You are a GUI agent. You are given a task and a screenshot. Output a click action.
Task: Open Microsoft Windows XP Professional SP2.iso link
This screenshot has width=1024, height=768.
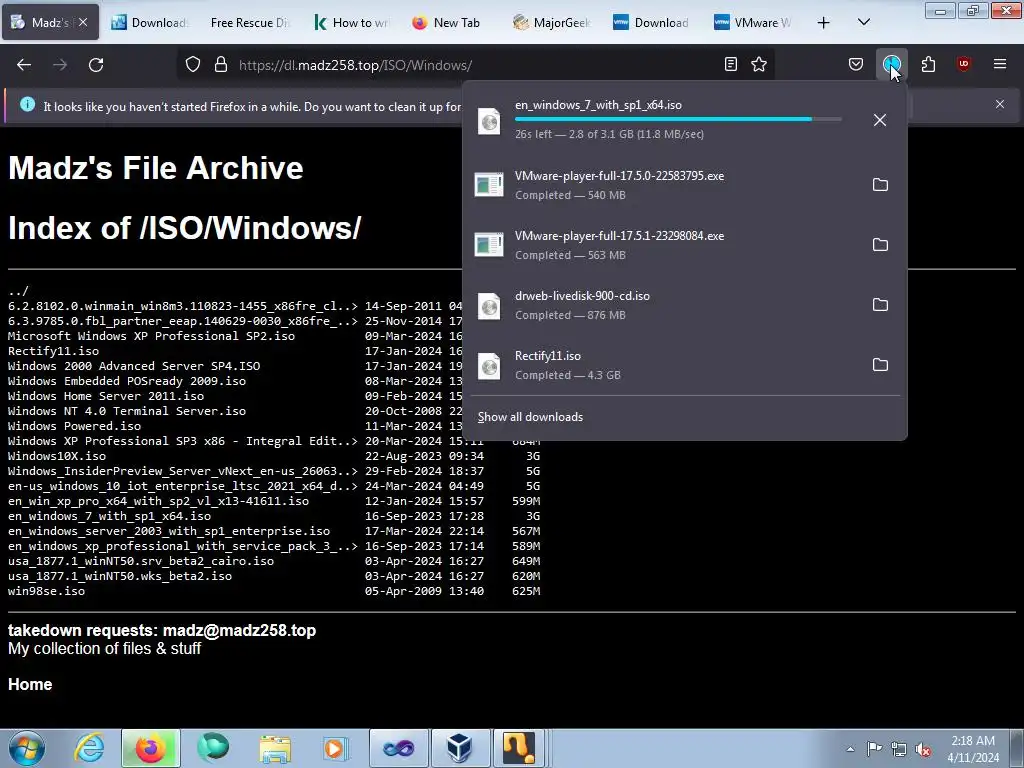pyautogui.click(x=152, y=336)
